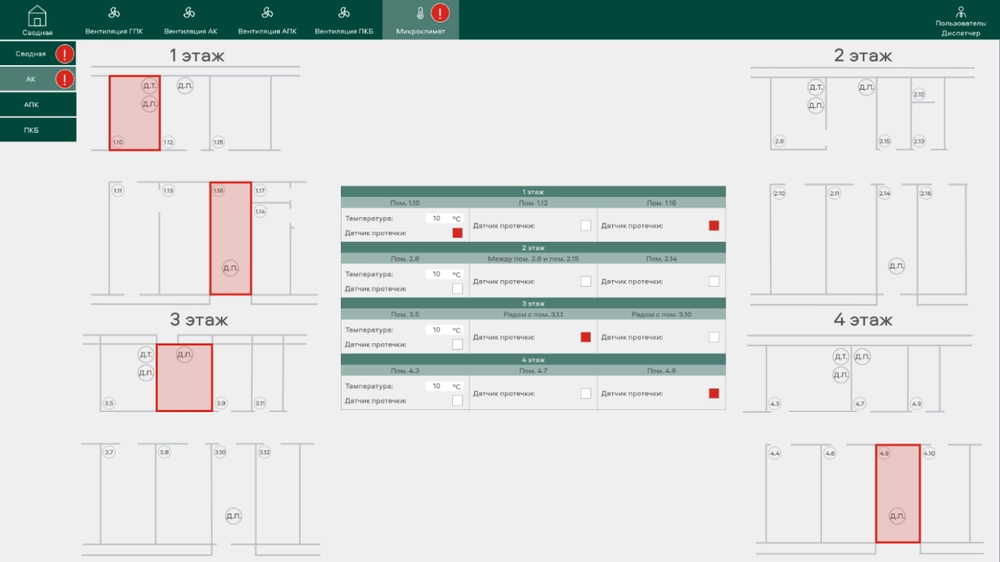The image size is (1000, 562).
Task: Open Вентиляция ПКБ fan icon
Action: [x=344, y=14]
